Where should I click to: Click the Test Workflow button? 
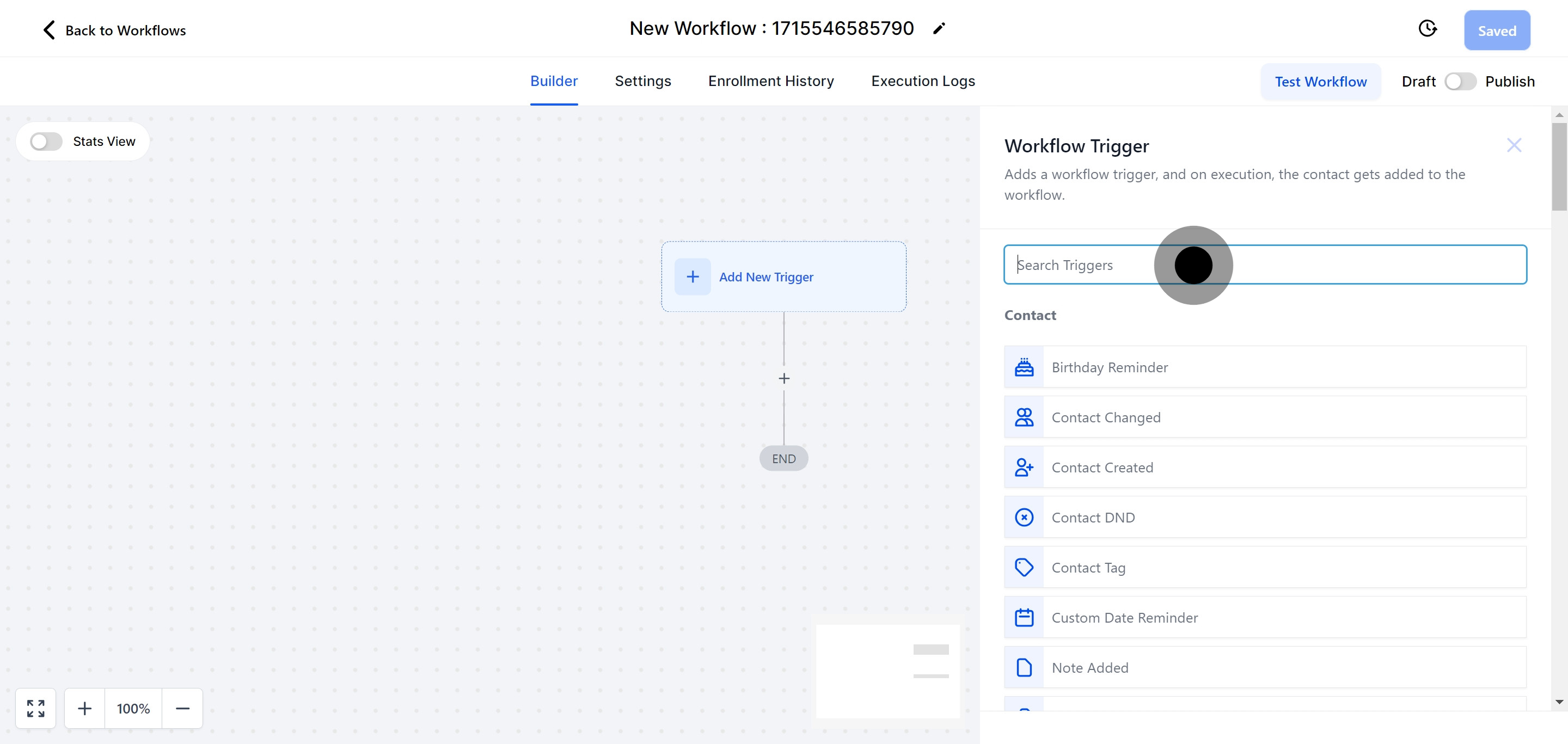[1320, 82]
